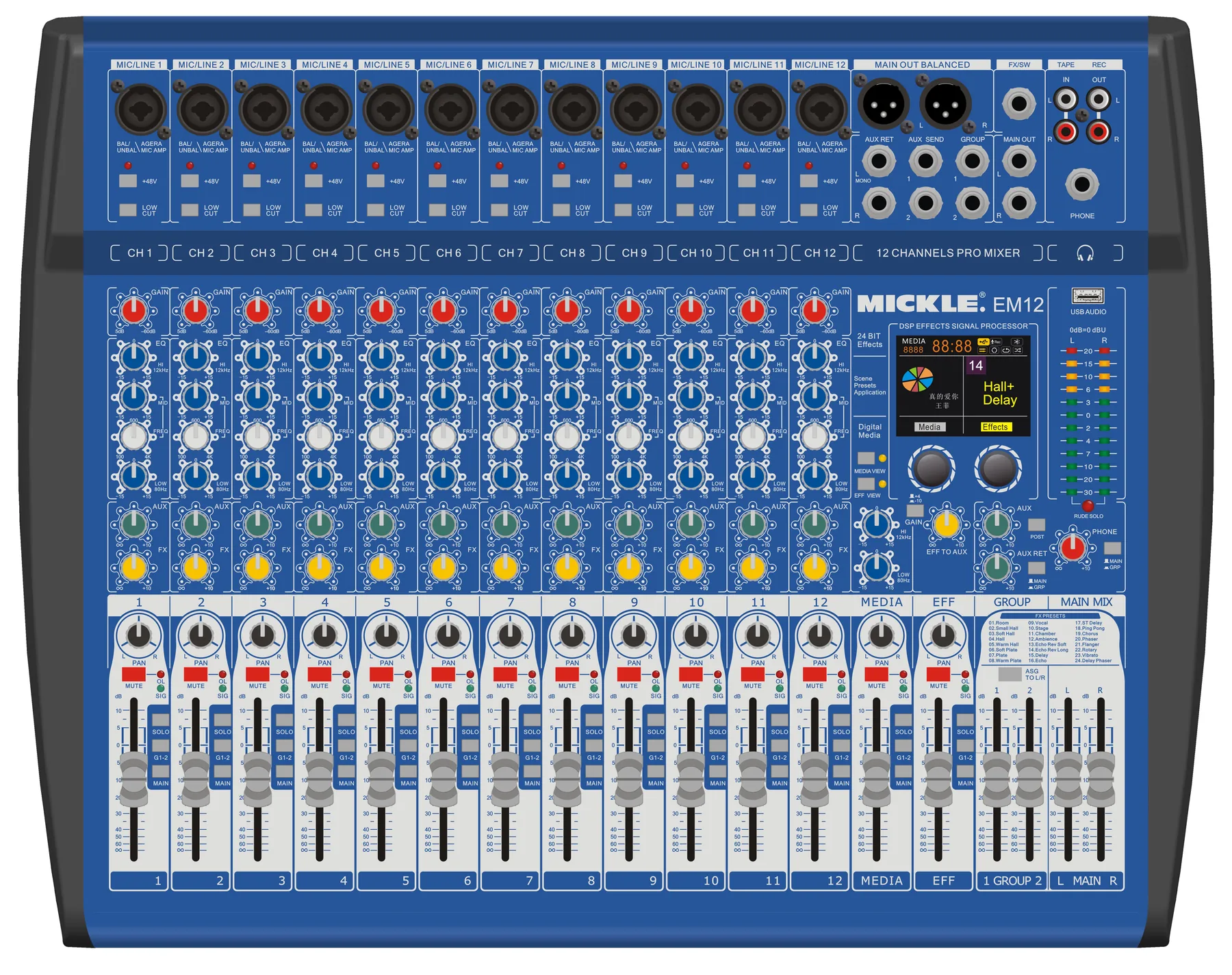Viewport: 1232px width, 975px height.
Task: Enable LOW CUT on channel 3
Action: [252, 210]
